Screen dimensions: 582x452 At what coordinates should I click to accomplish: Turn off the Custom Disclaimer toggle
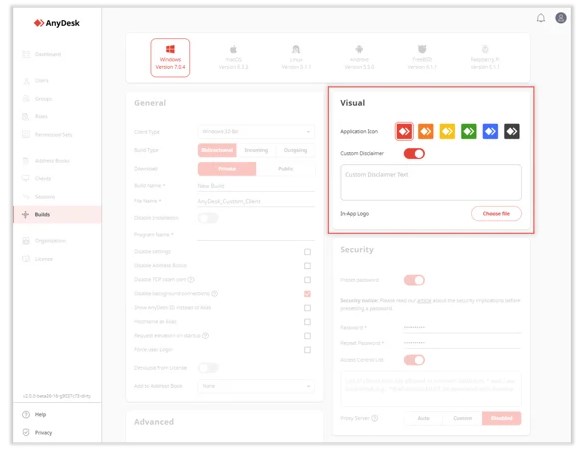(414, 154)
